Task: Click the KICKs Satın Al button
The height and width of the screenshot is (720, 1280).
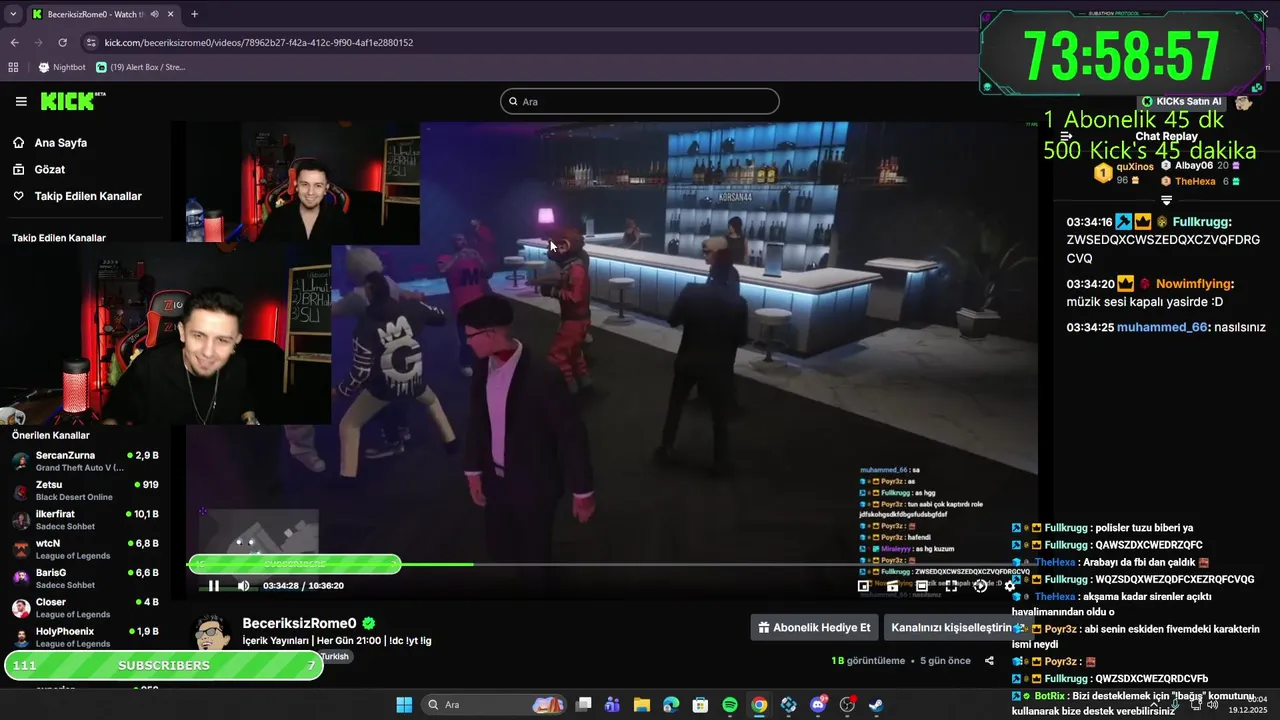Action: click(1182, 102)
